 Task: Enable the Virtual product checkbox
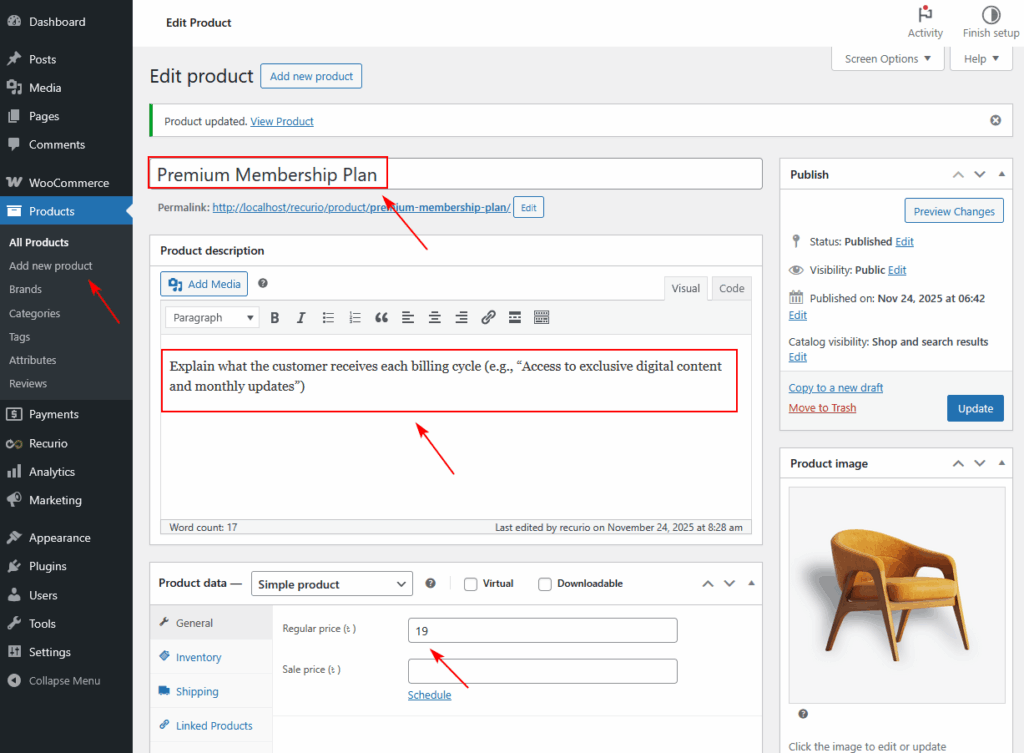pyautogui.click(x=469, y=583)
